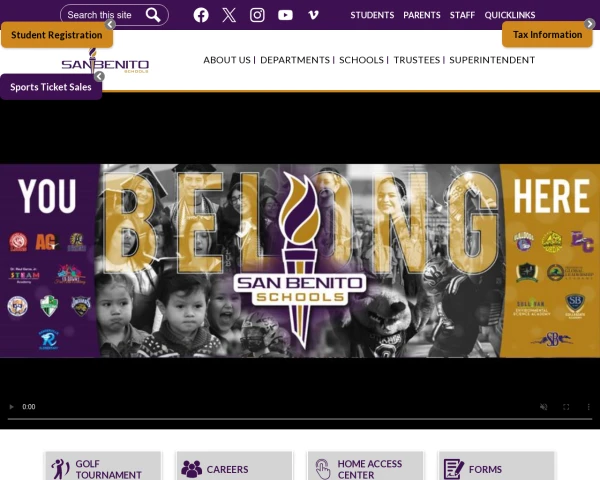Click the Home Access hand icon
This screenshot has height=480, width=600.
[323, 469]
